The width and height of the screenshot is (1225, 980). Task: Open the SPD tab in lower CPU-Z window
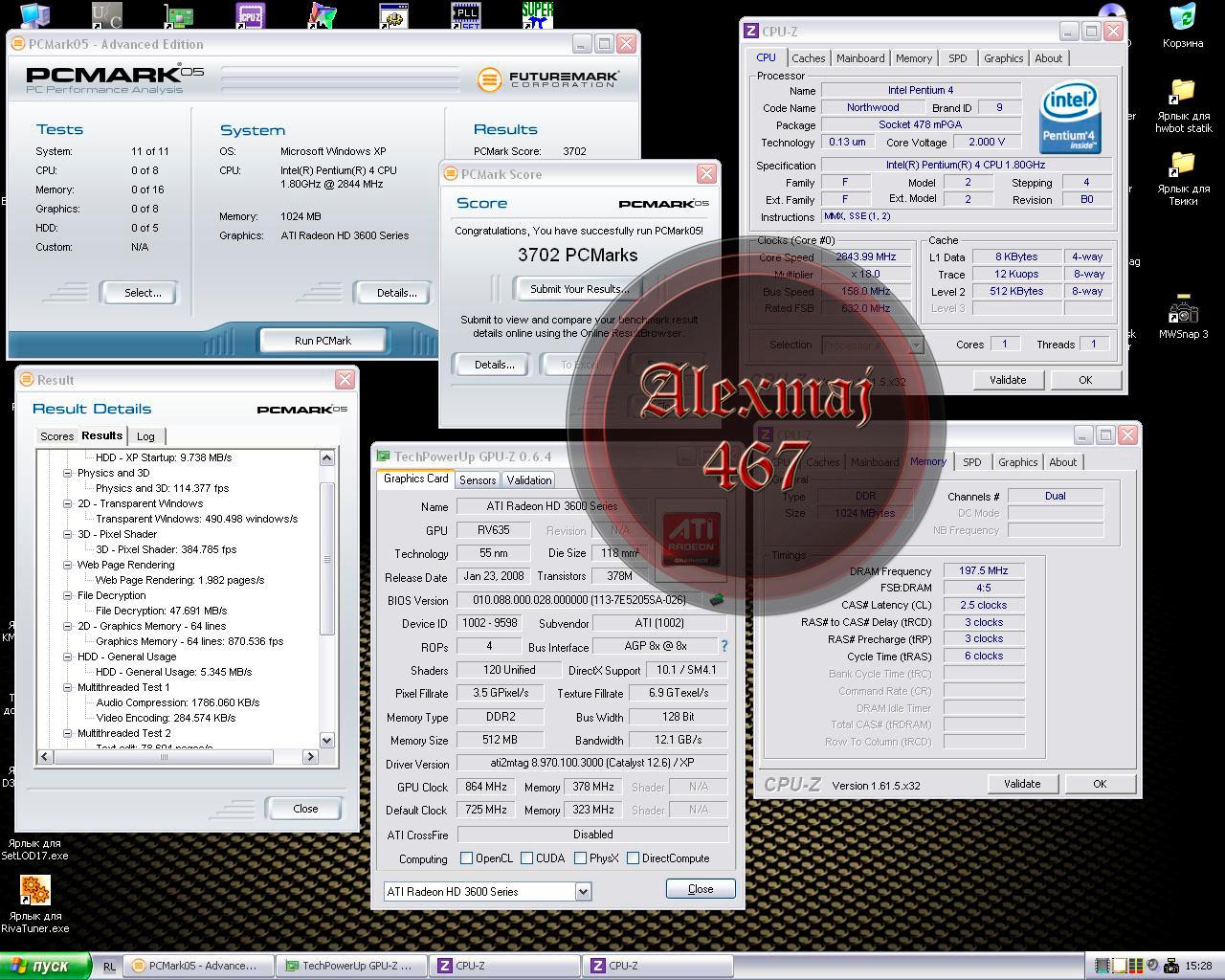(x=971, y=462)
